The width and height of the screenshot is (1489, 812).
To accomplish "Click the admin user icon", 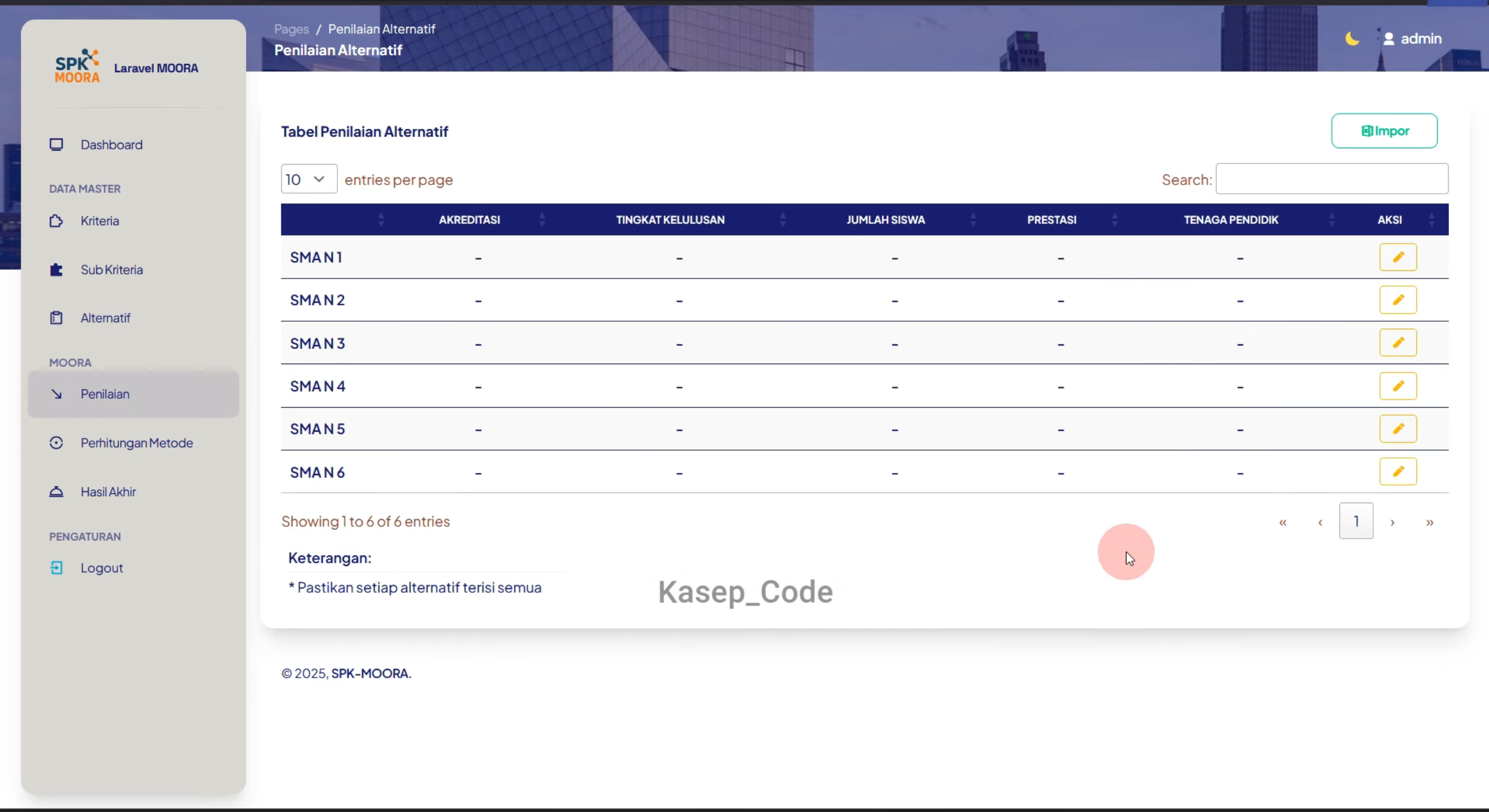I will point(1389,39).
